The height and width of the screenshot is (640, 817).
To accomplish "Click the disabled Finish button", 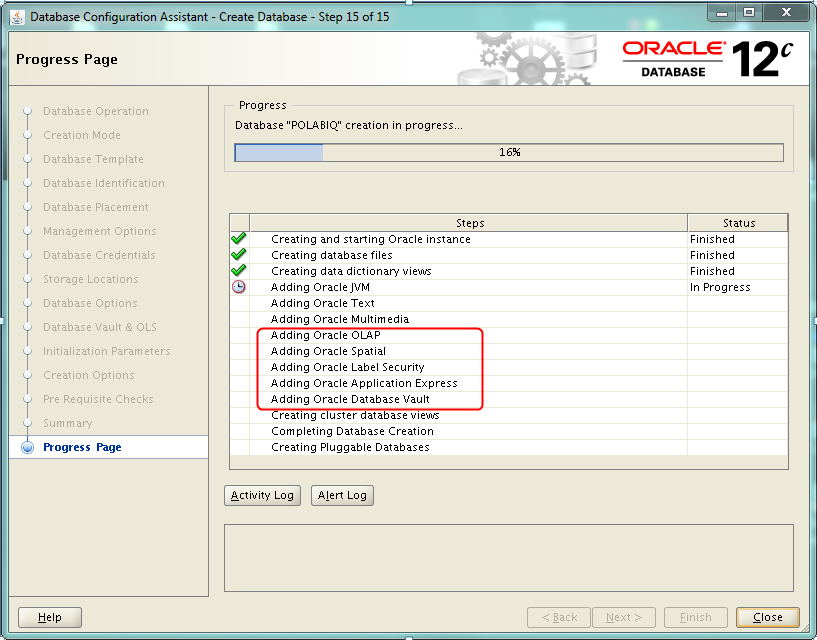I will [x=696, y=617].
